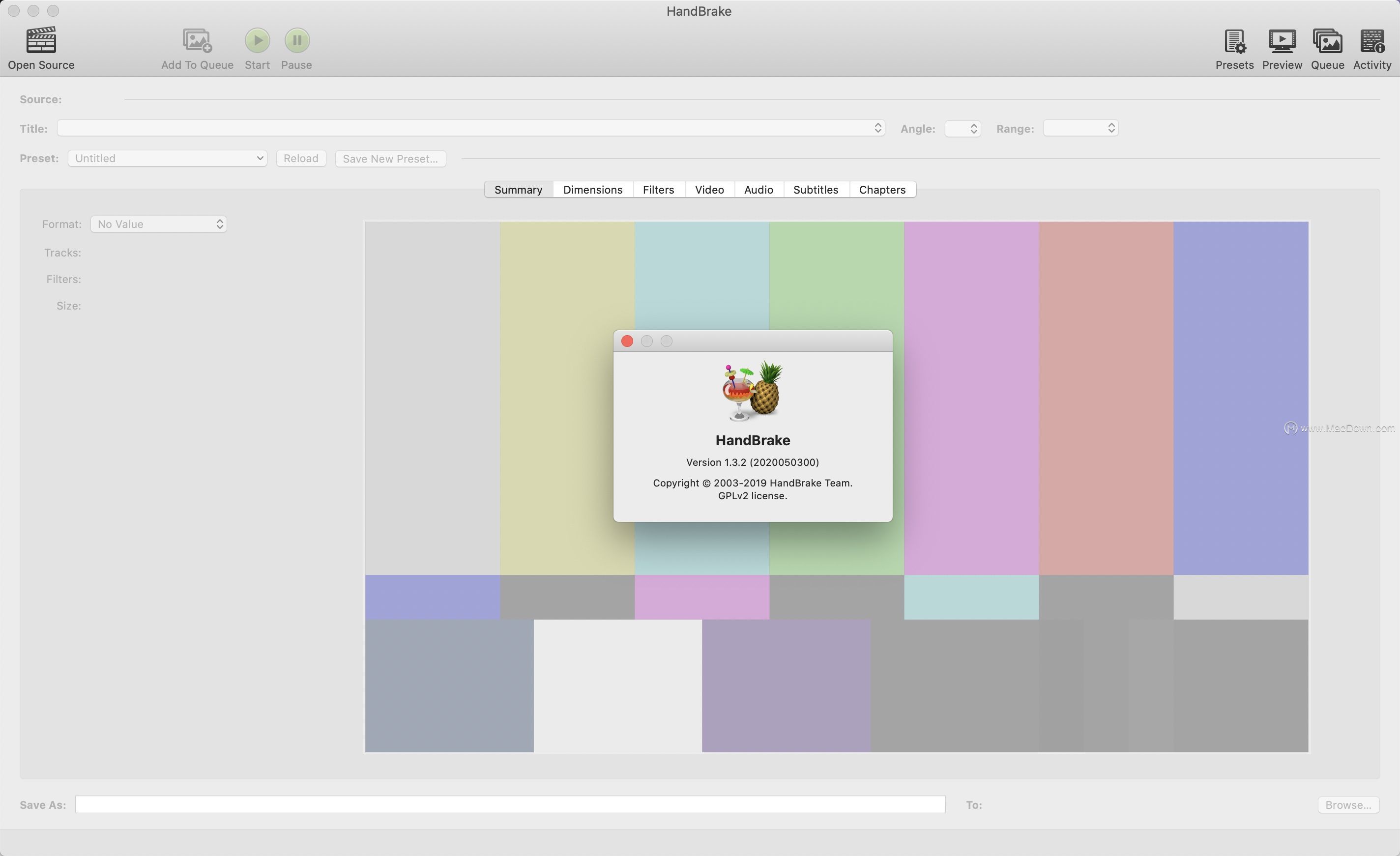Click the Add To Queue icon
This screenshot has width=1400, height=856.
pos(197,40)
